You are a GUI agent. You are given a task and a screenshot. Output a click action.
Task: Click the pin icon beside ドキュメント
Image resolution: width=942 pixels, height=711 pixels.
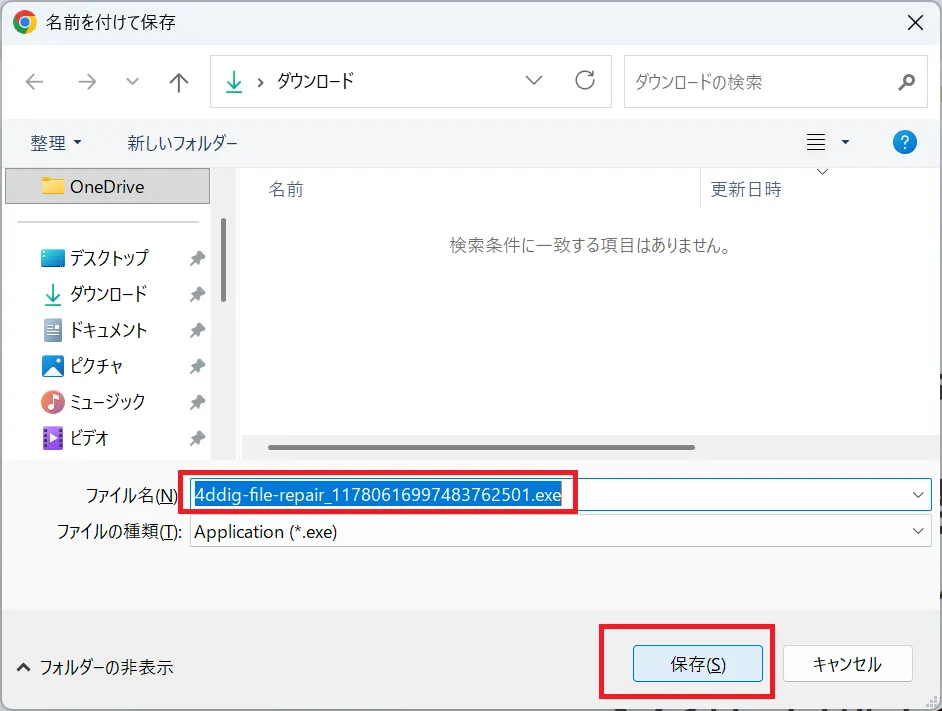197,331
